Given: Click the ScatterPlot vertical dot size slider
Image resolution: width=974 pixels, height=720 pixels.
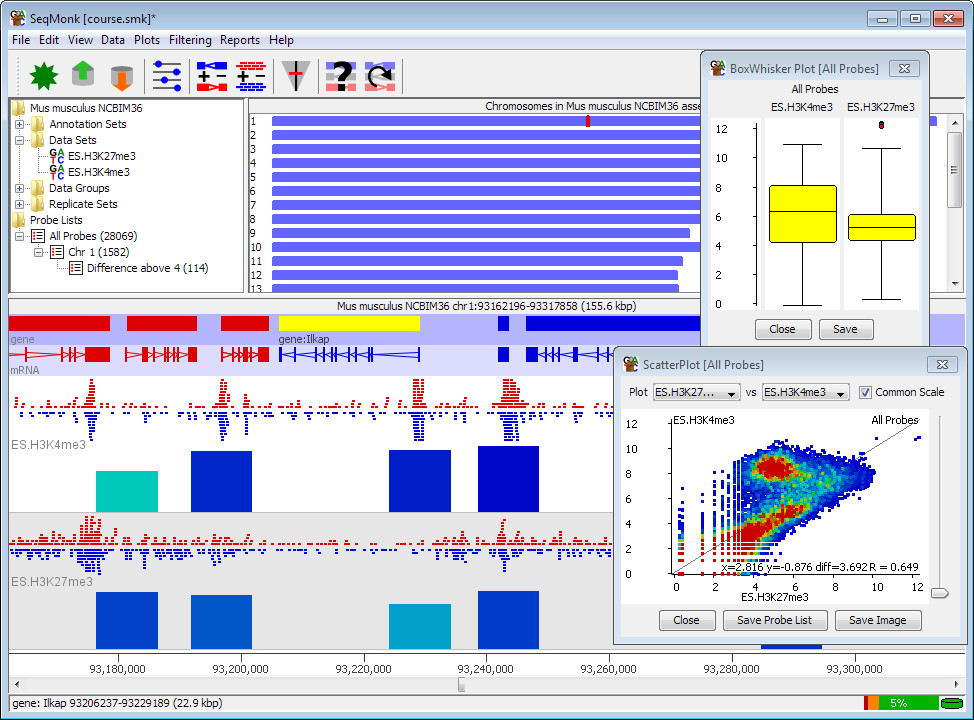Looking at the screenshot, I should pyautogui.click(x=940, y=593).
